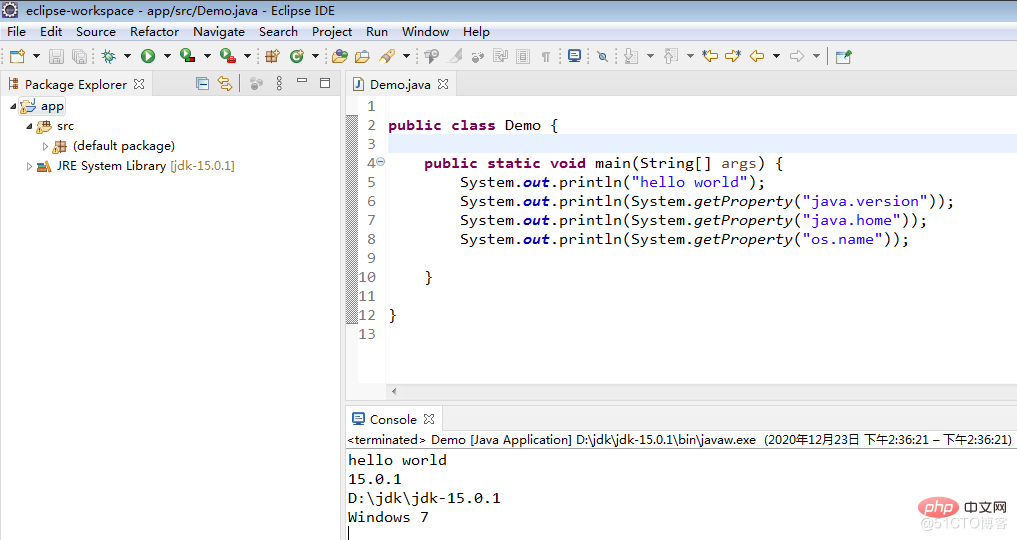
Task: Click the New Java Package icon
Action: coord(272,56)
